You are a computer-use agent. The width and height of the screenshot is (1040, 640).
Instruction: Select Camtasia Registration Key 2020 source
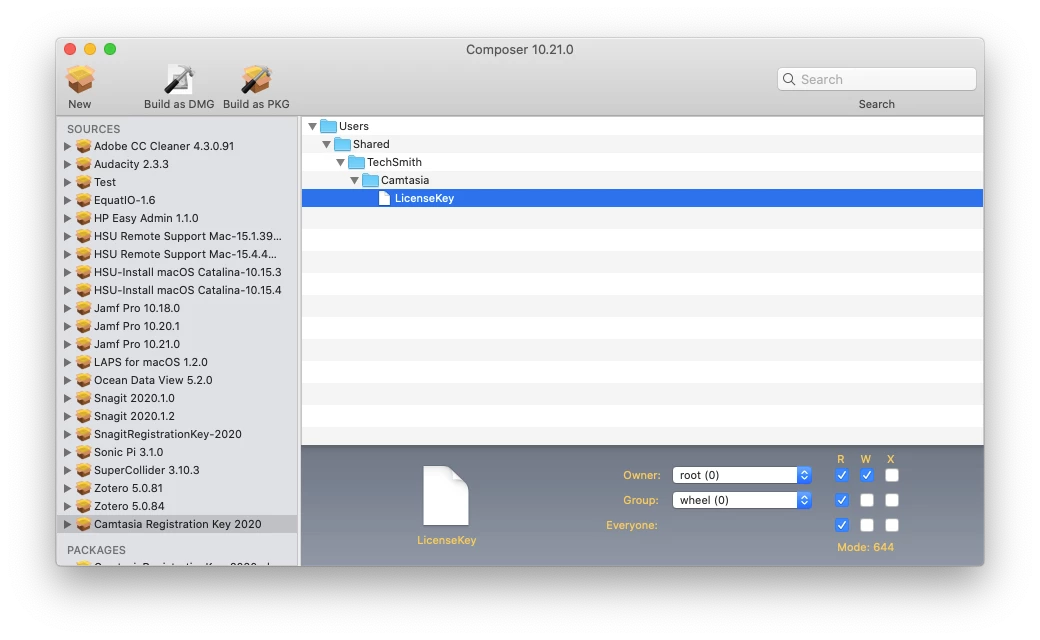pyautogui.click(x=178, y=524)
